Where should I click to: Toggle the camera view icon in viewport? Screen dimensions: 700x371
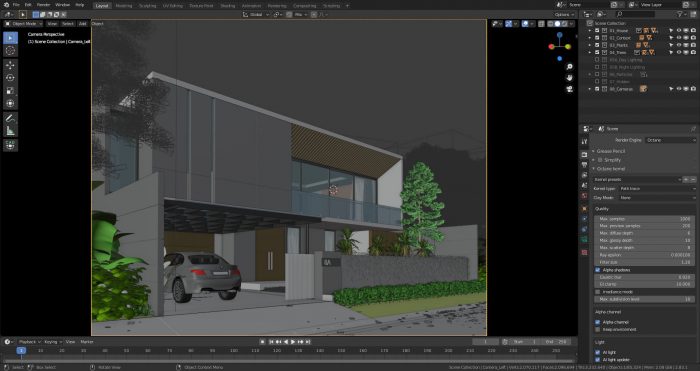pos(569,89)
